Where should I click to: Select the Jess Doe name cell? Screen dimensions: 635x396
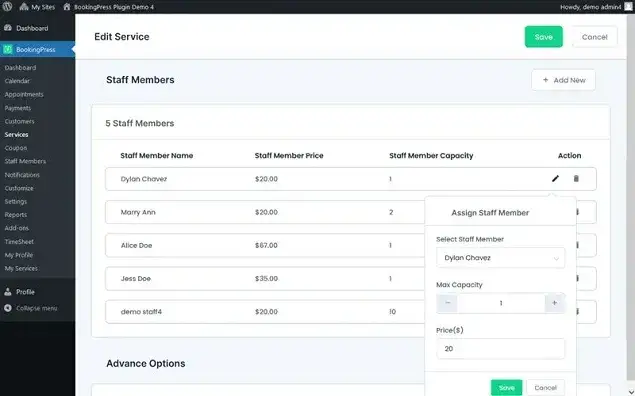136,279
